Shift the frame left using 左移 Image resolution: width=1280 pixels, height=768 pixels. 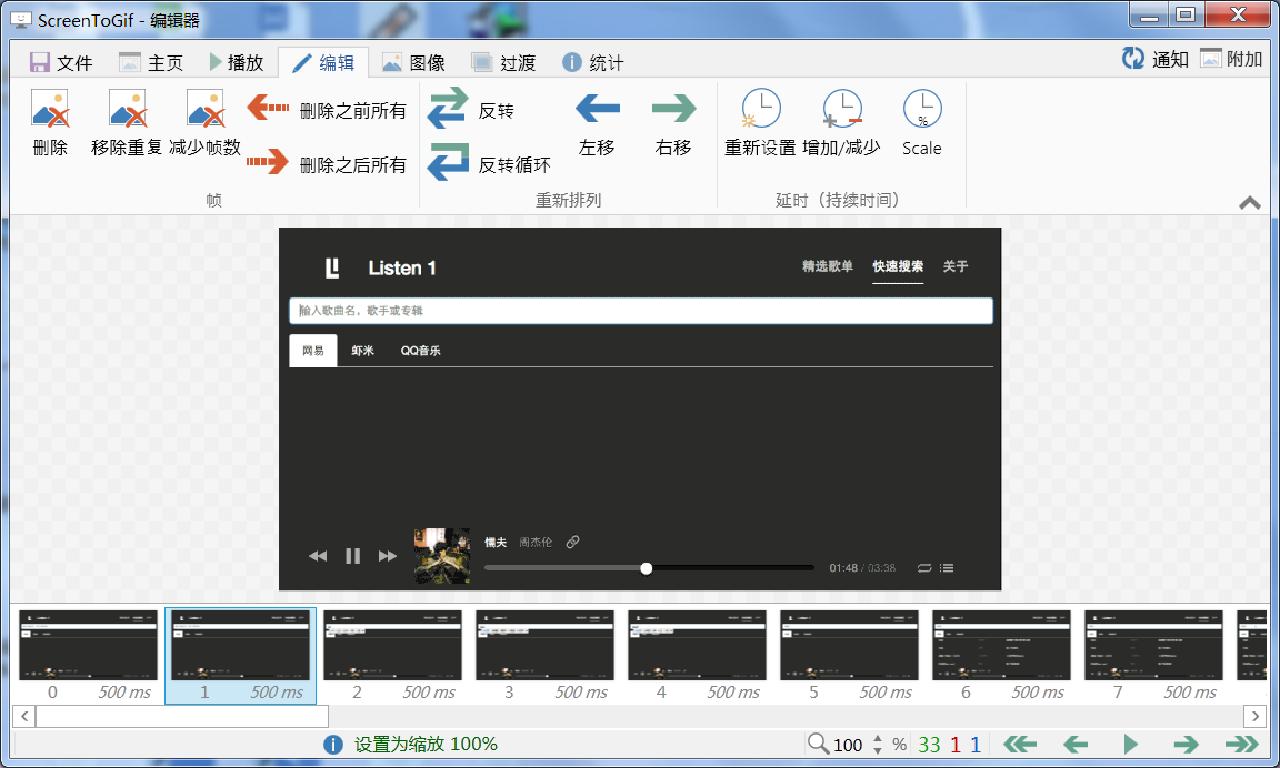[x=597, y=123]
